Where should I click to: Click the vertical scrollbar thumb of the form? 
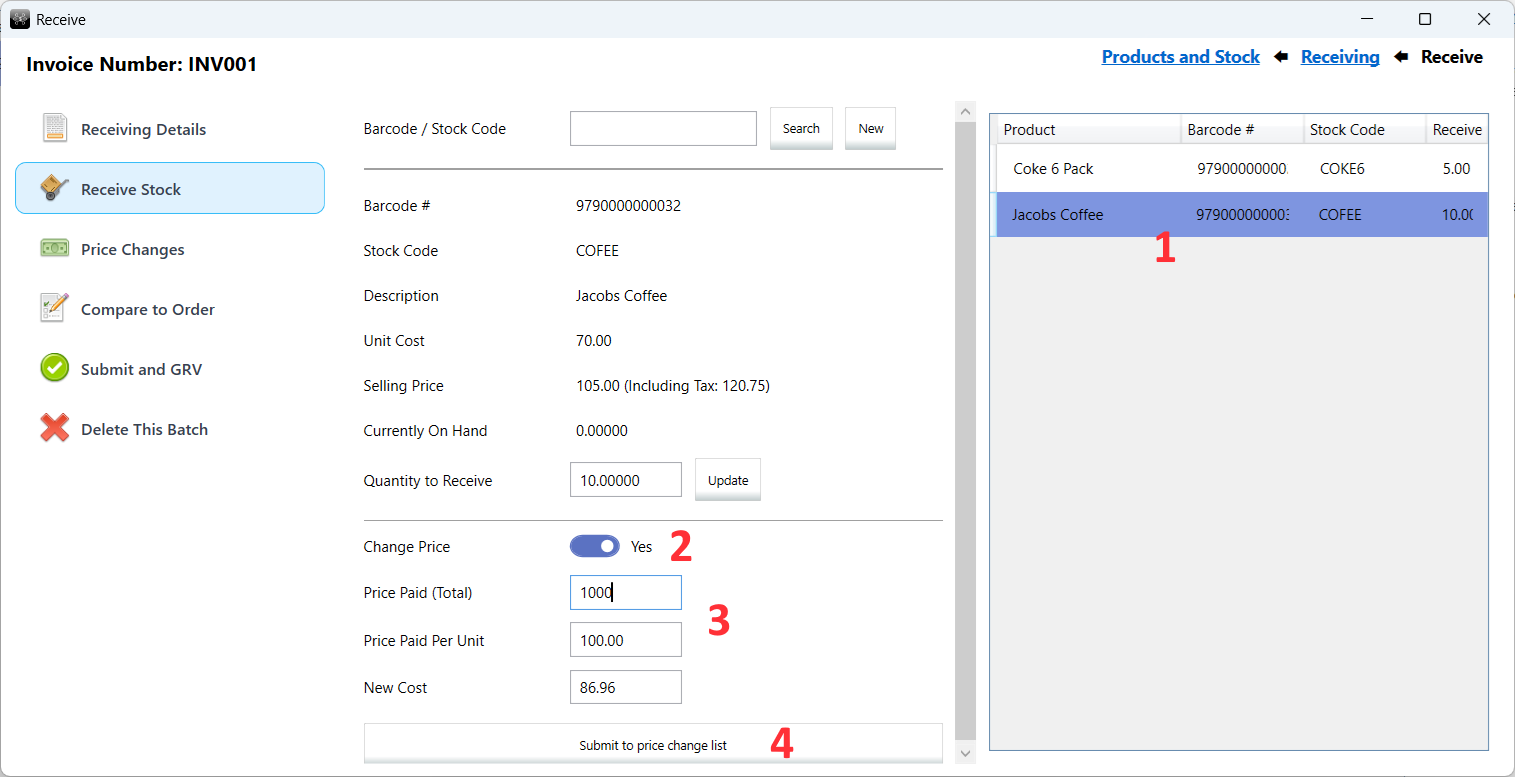(x=965, y=430)
